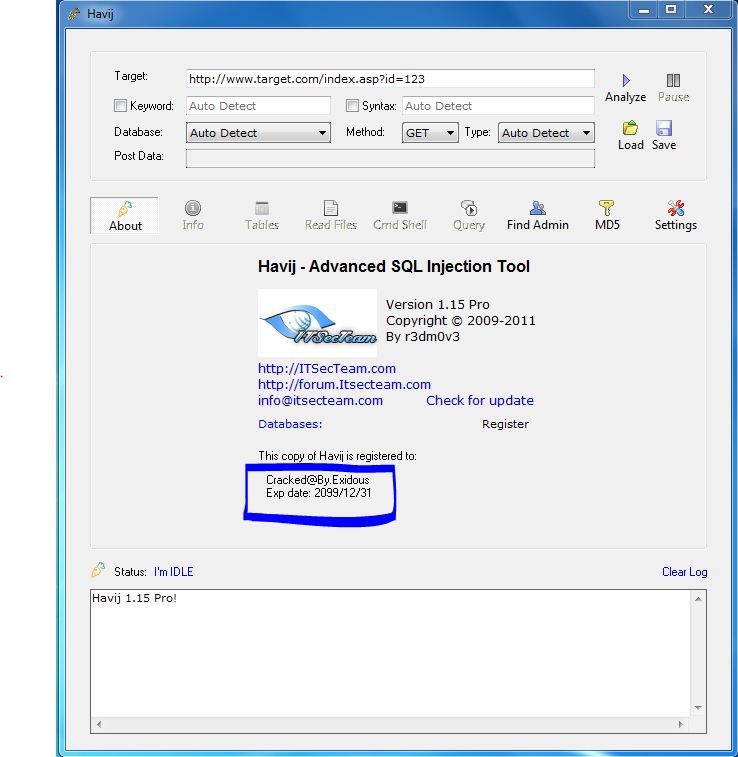Open the Cmd Shell tab

click(x=400, y=216)
